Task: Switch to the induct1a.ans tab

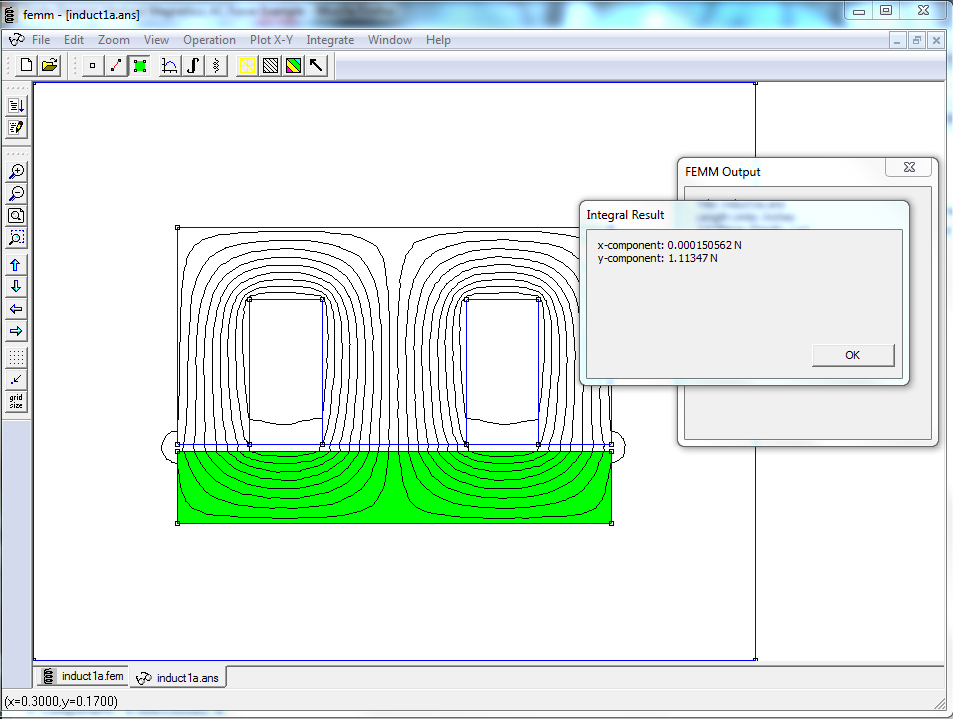Action: point(178,678)
